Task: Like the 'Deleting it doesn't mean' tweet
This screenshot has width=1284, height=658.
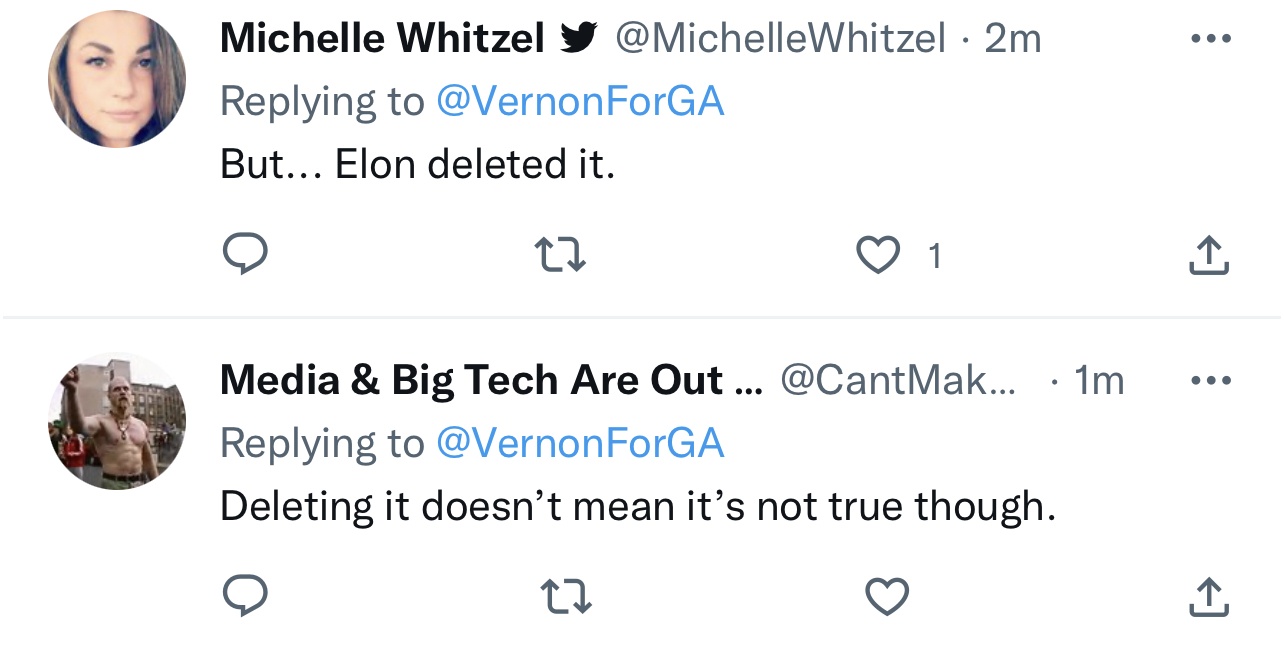Action: (886, 597)
